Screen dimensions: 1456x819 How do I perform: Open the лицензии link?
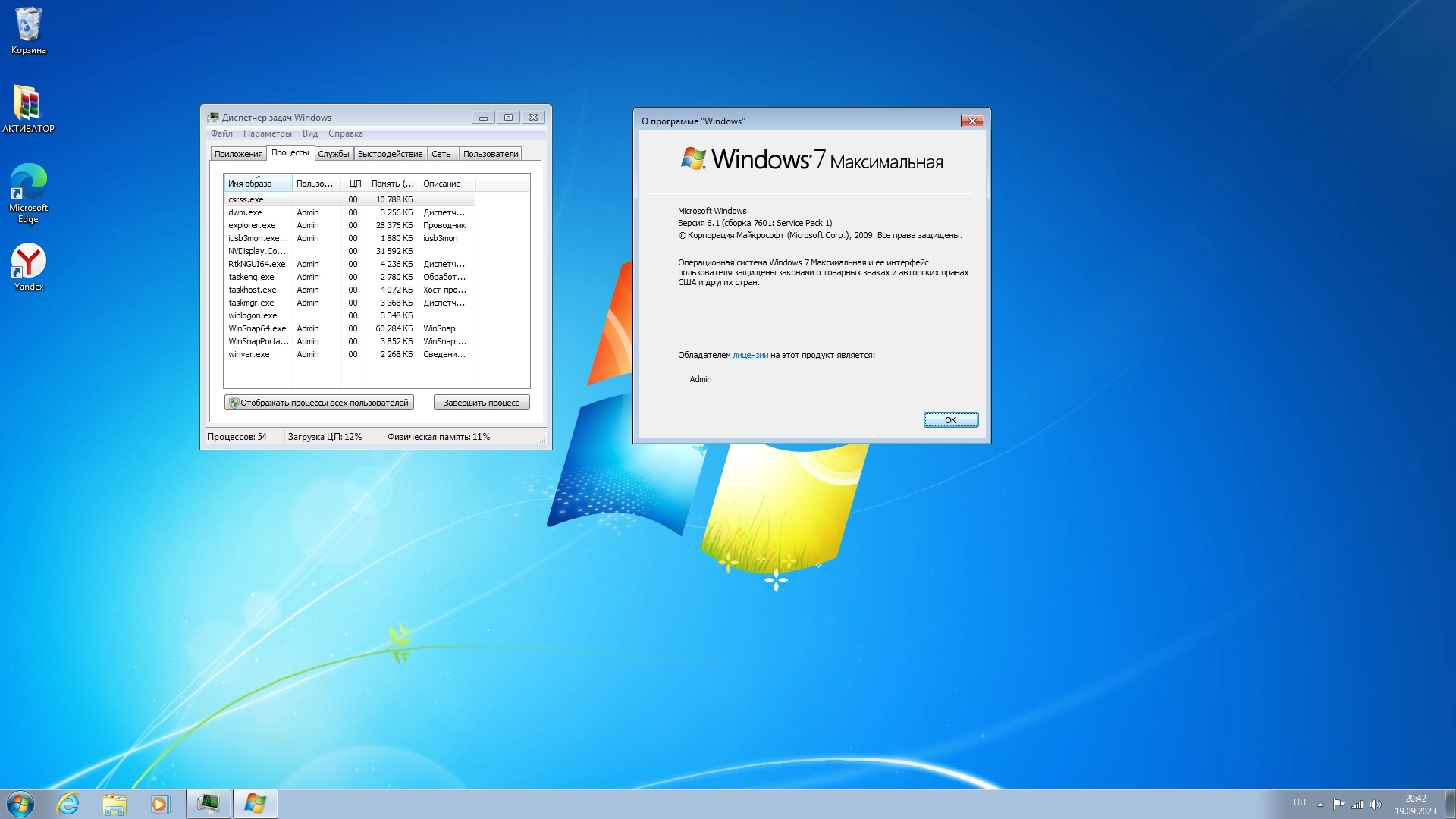point(750,355)
